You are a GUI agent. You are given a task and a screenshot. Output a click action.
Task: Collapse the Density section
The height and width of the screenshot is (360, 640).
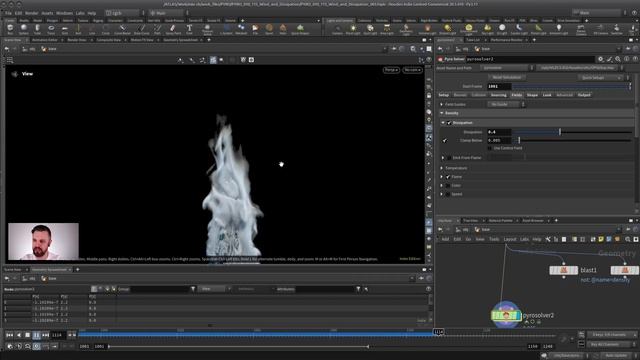click(x=442, y=113)
